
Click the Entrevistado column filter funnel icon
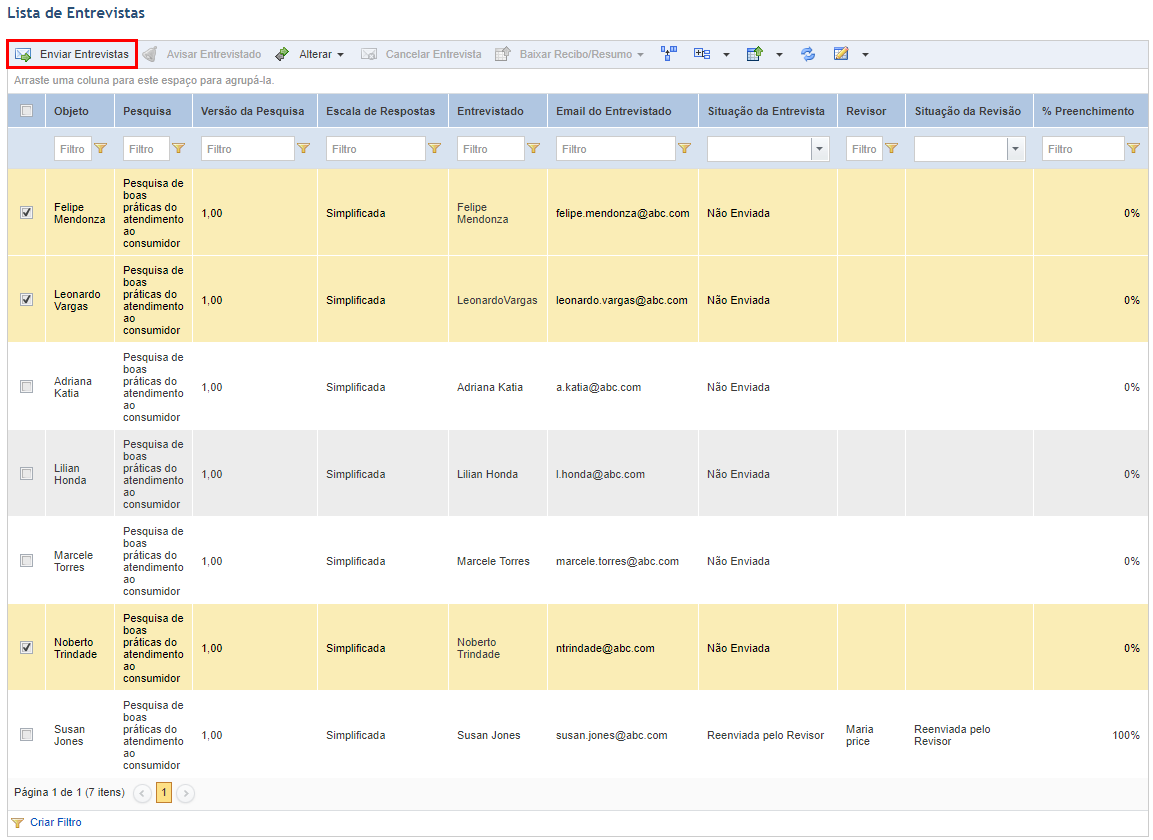(534, 149)
